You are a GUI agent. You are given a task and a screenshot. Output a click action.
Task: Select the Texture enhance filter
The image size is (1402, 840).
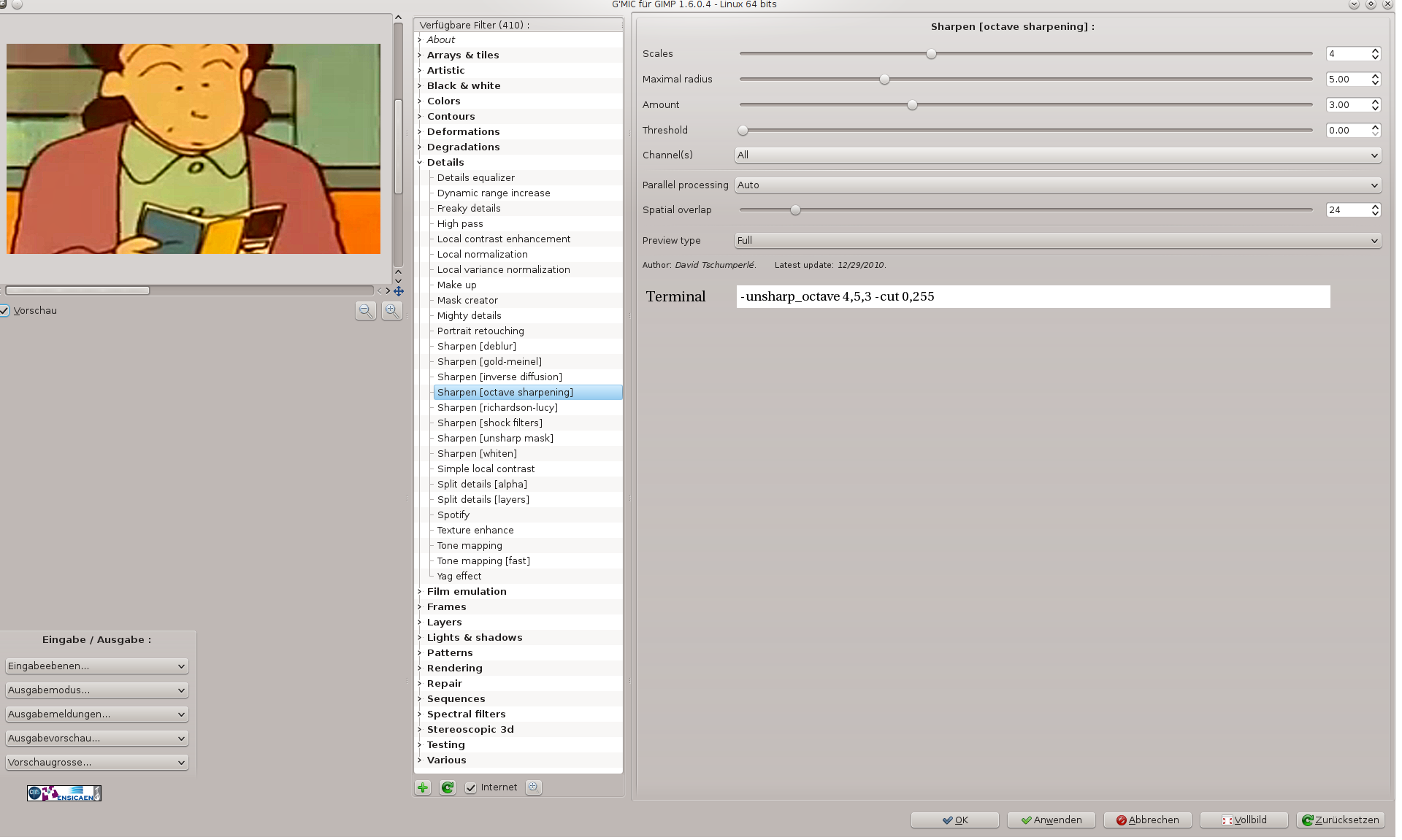point(475,531)
